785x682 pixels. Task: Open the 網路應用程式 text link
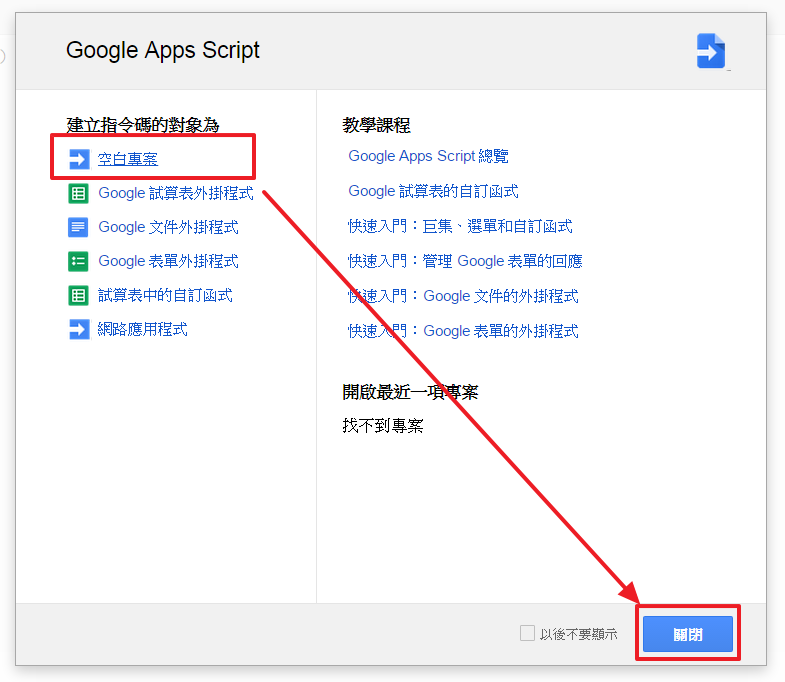coord(142,329)
